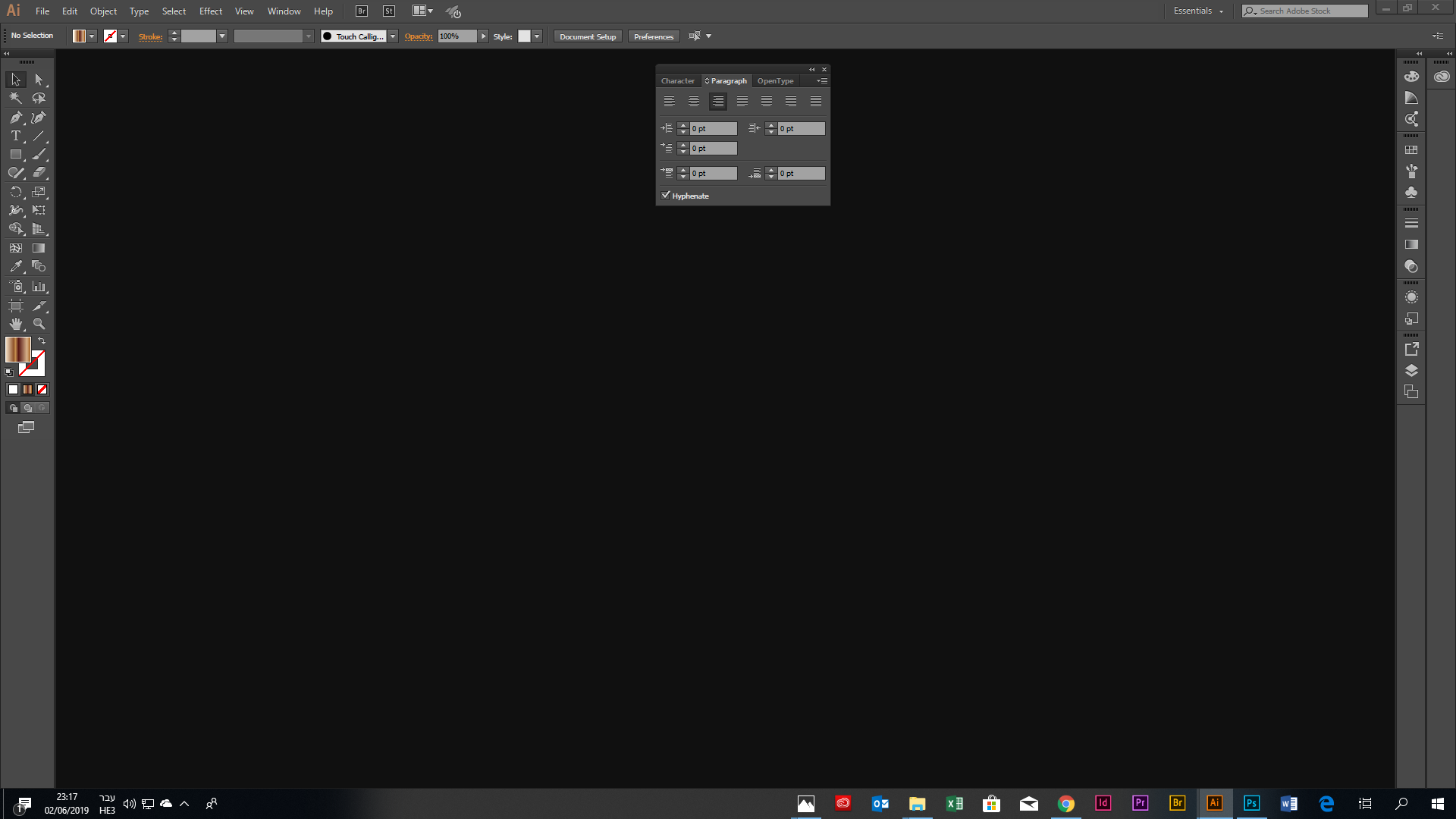Open the stroke weight dropdown
Image resolution: width=1456 pixels, height=819 pixels.
[221, 36]
